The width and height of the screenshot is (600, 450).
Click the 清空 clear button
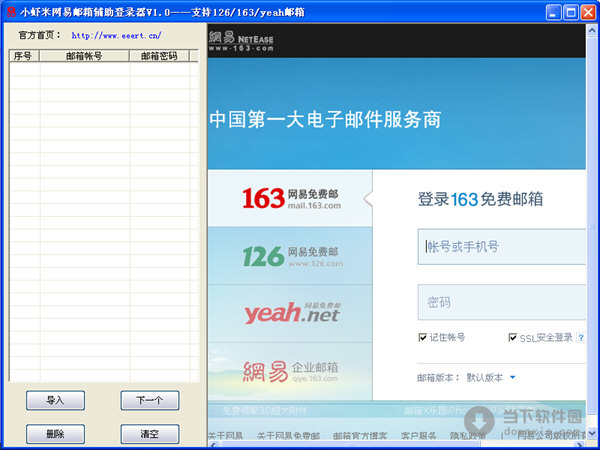tap(150, 434)
